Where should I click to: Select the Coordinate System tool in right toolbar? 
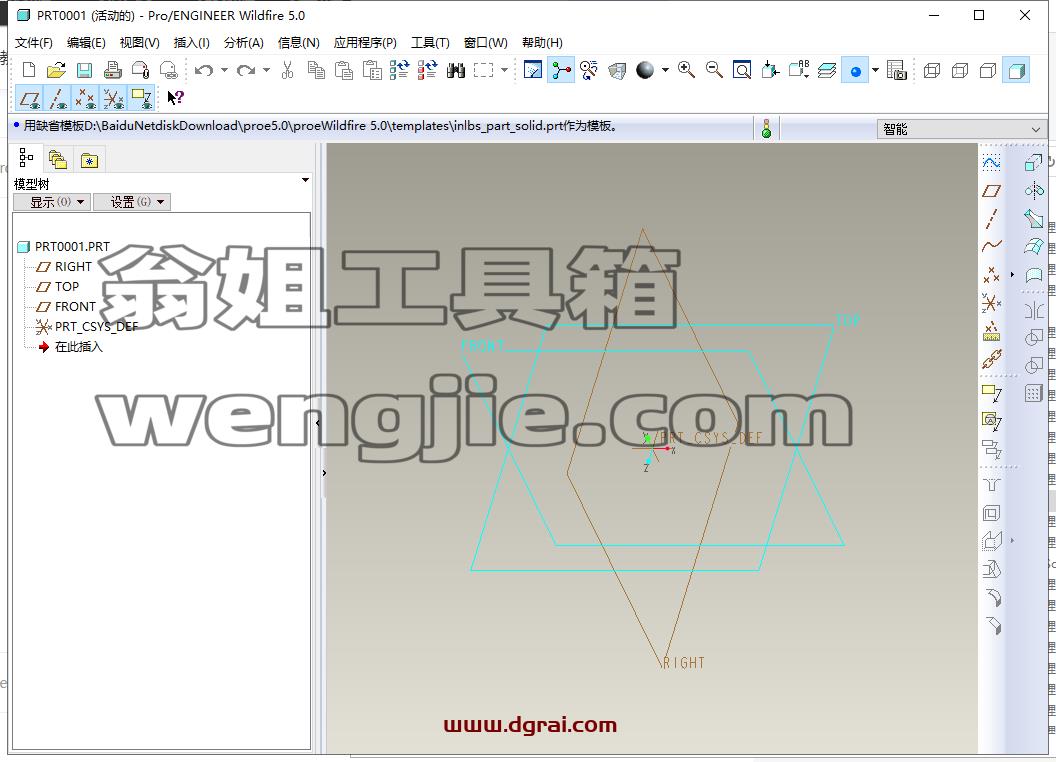[x=991, y=303]
